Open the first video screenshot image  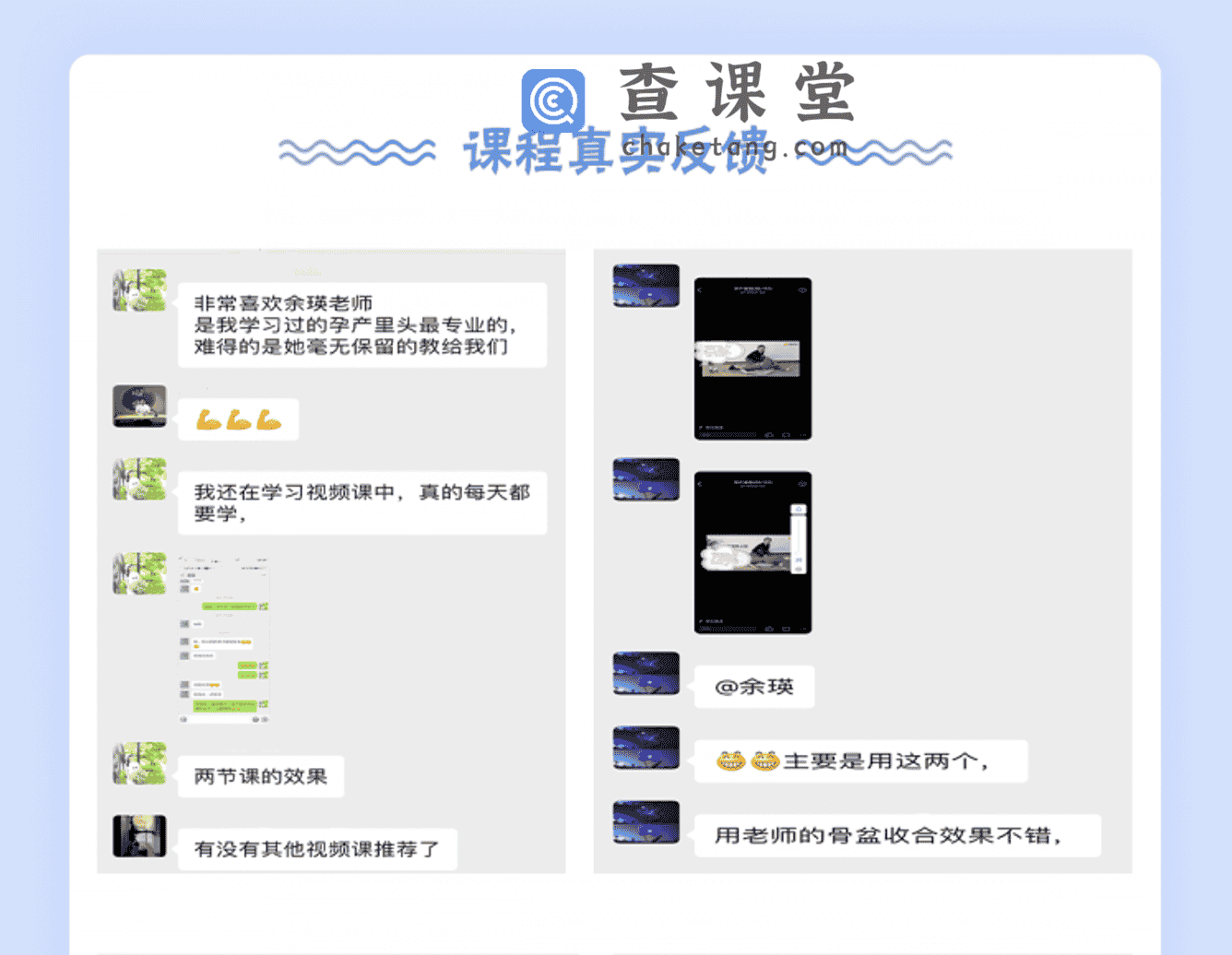[x=753, y=359]
